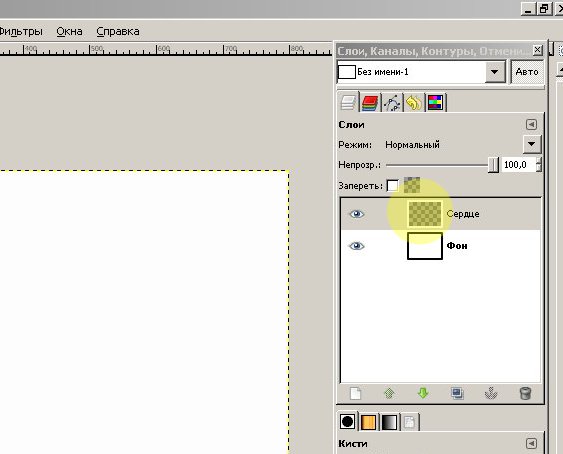Open the Document History tab icon
This screenshot has height=454, width=563.
(x=410, y=422)
